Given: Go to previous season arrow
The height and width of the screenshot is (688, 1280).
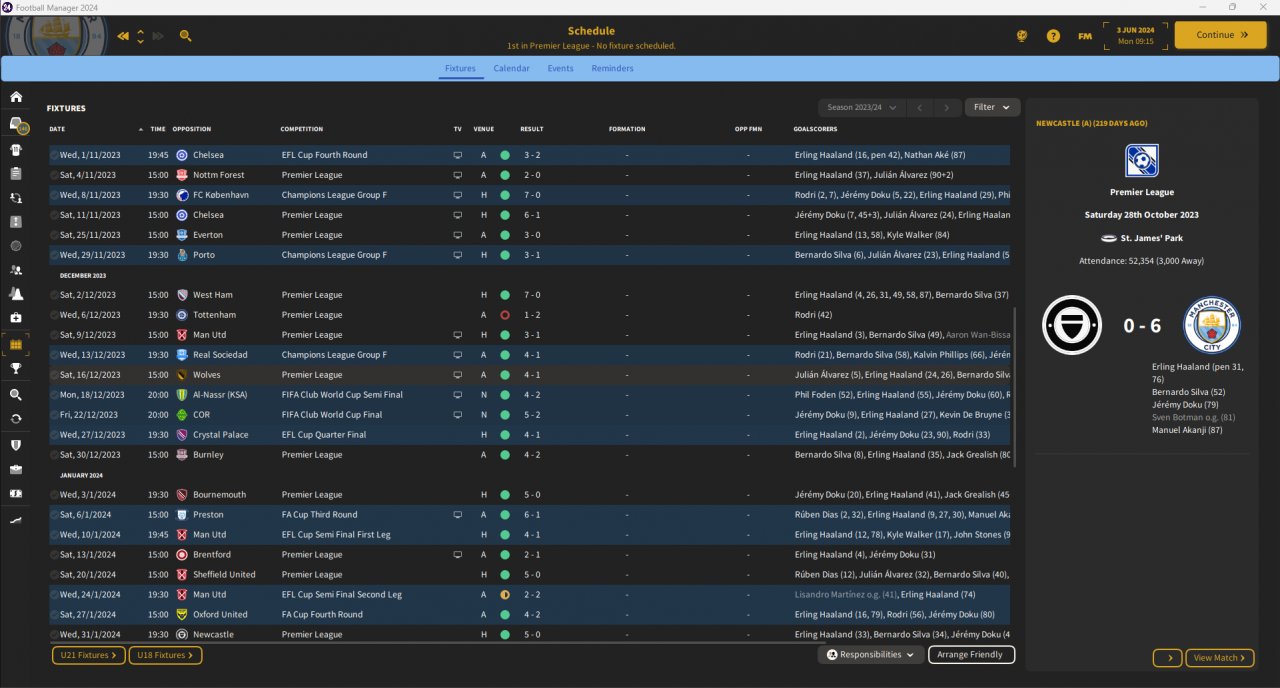Looking at the screenshot, I should click(x=920, y=107).
